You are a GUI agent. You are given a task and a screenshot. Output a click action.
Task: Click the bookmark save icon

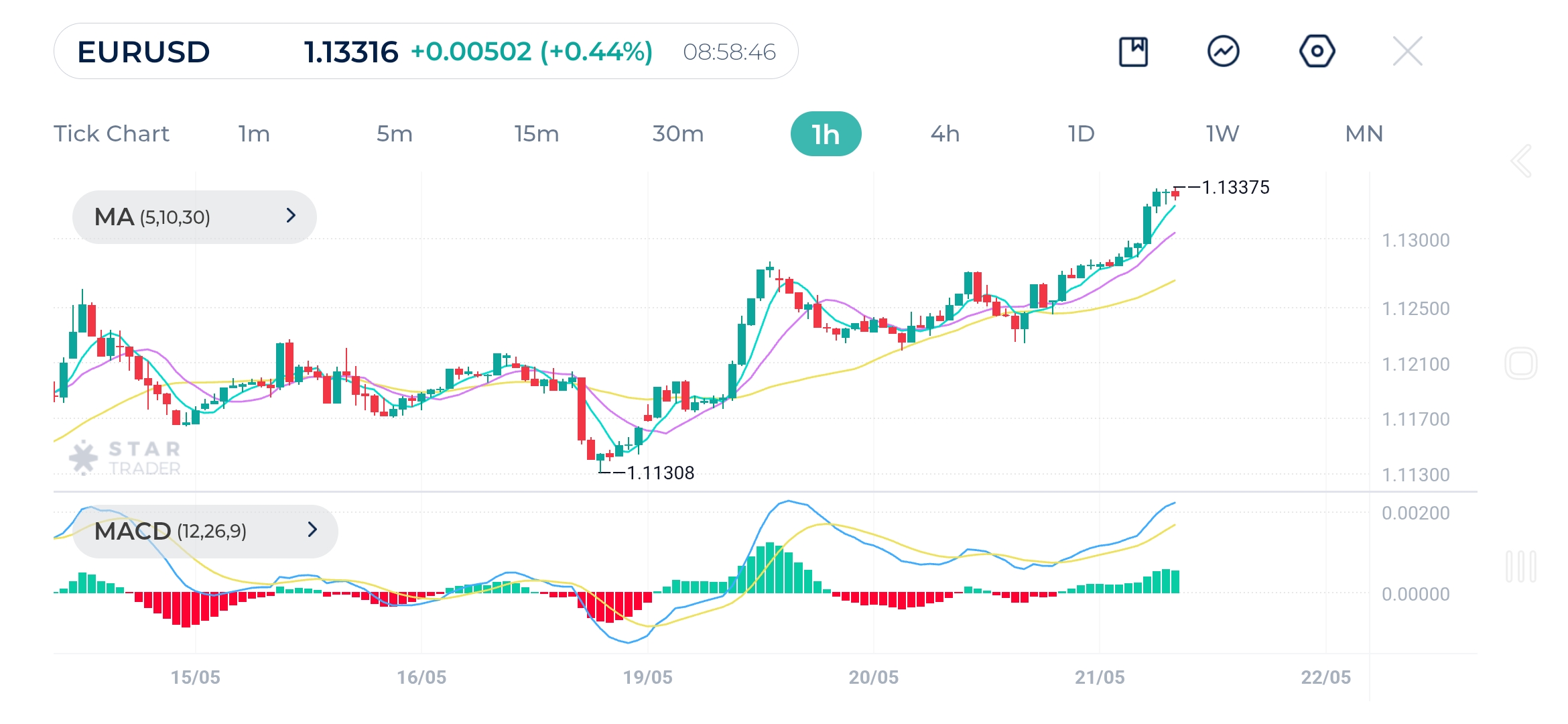(1133, 52)
